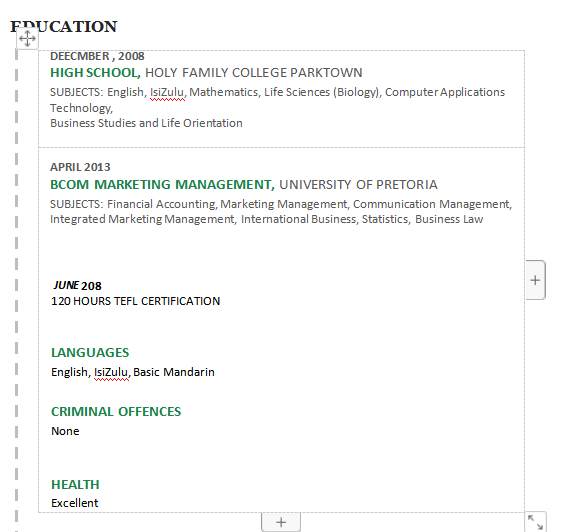Click the table resize corner handle
571x532 pixels.
[x=535, y=522]
